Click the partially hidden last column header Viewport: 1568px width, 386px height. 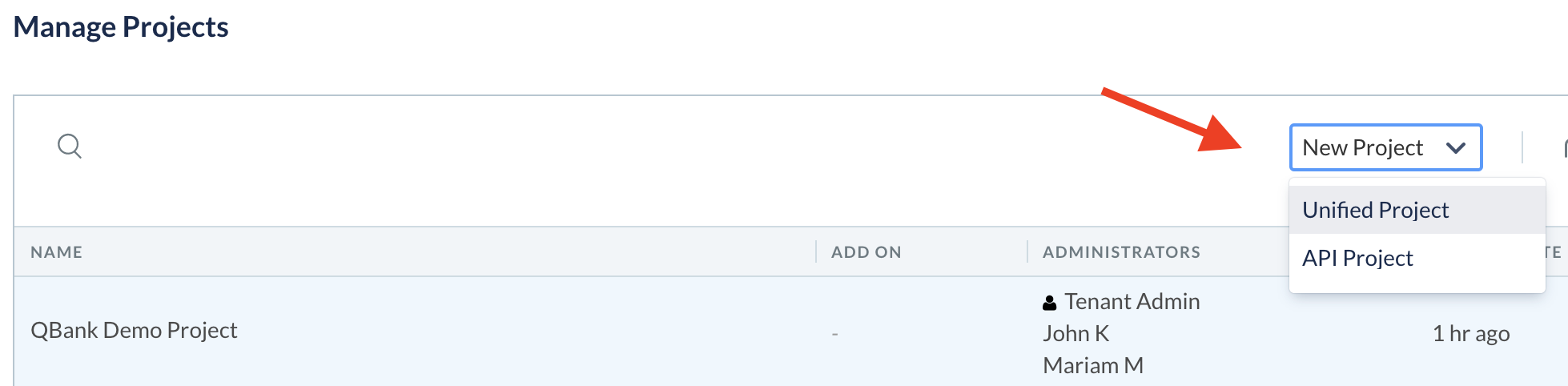tap(1554, 252)
